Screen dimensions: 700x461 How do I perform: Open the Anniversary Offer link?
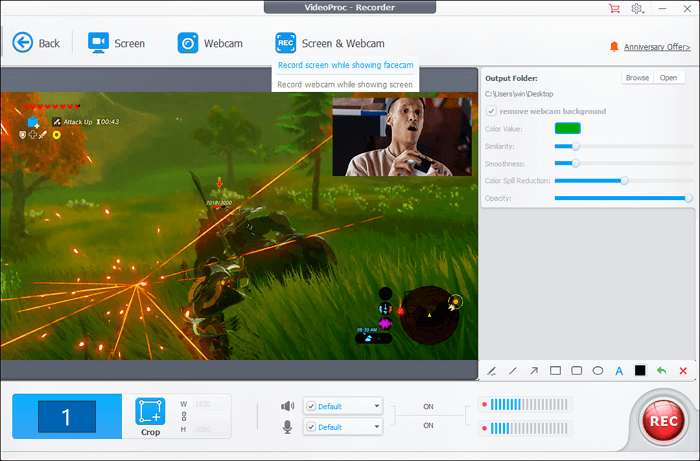click(657, 47)
